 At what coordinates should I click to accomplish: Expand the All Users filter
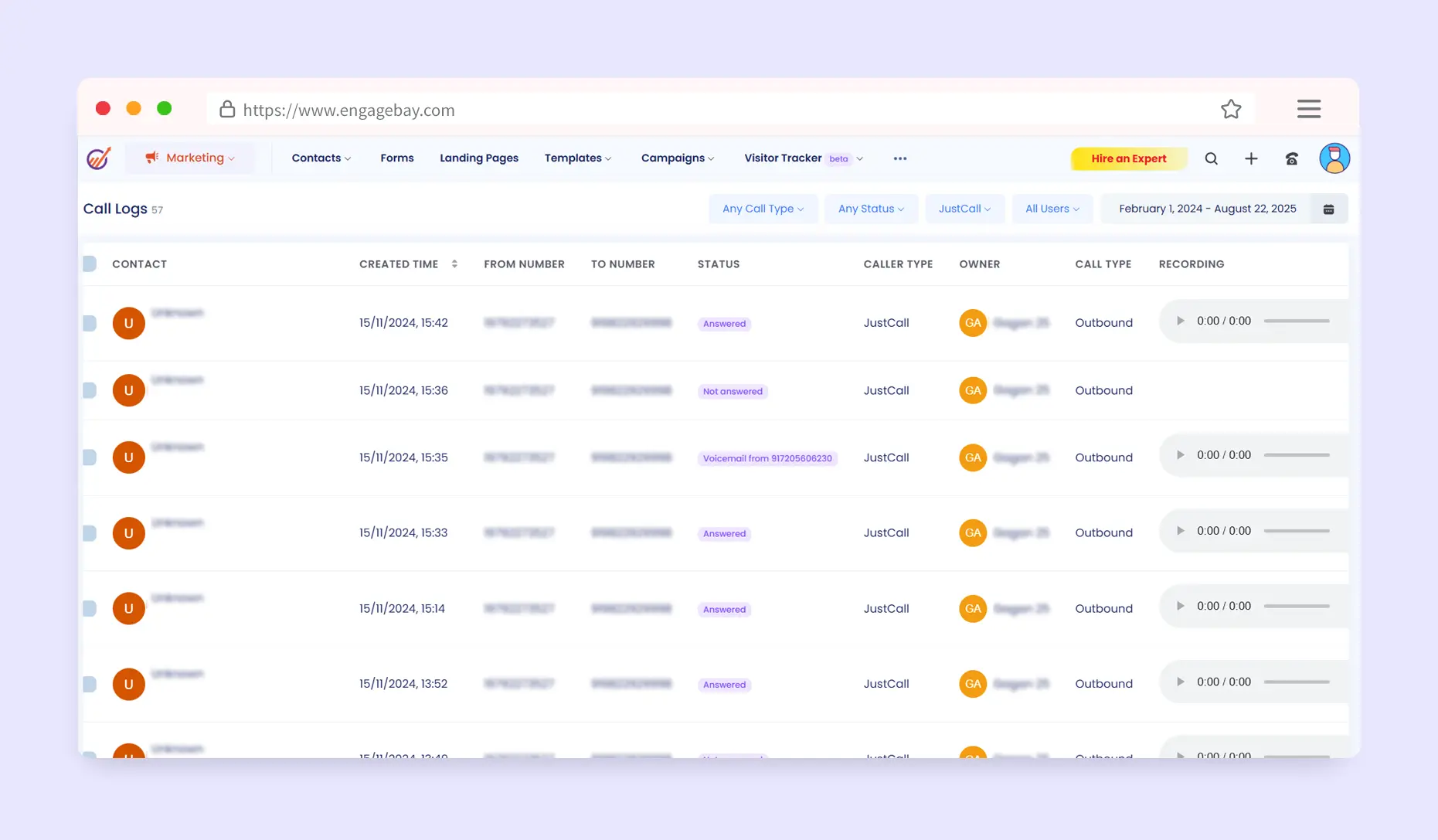click(x=1052, y=209)
